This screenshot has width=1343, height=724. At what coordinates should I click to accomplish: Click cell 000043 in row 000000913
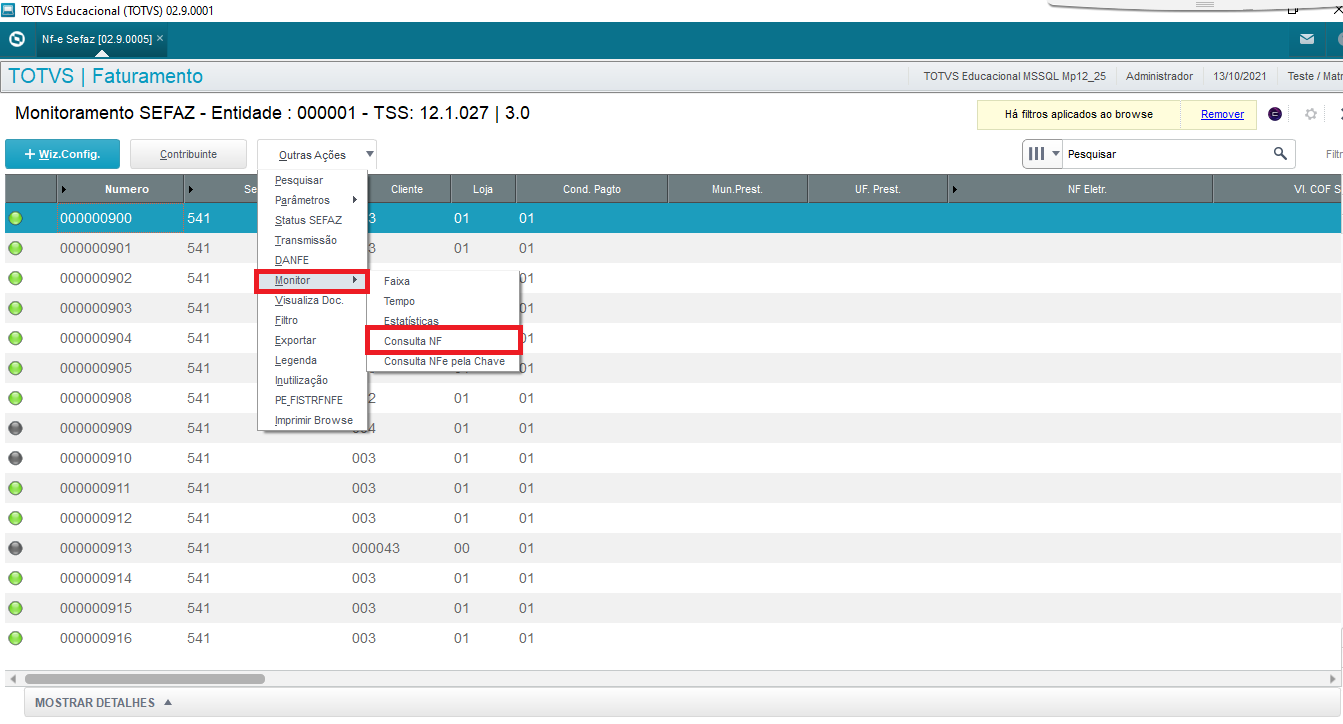pyautogui.click(x=376, y=548)
